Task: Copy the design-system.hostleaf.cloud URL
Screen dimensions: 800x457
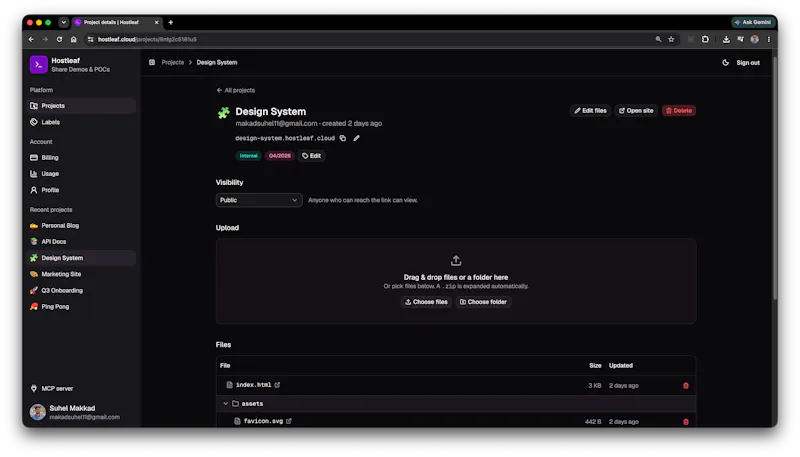Action: [343, 138]
